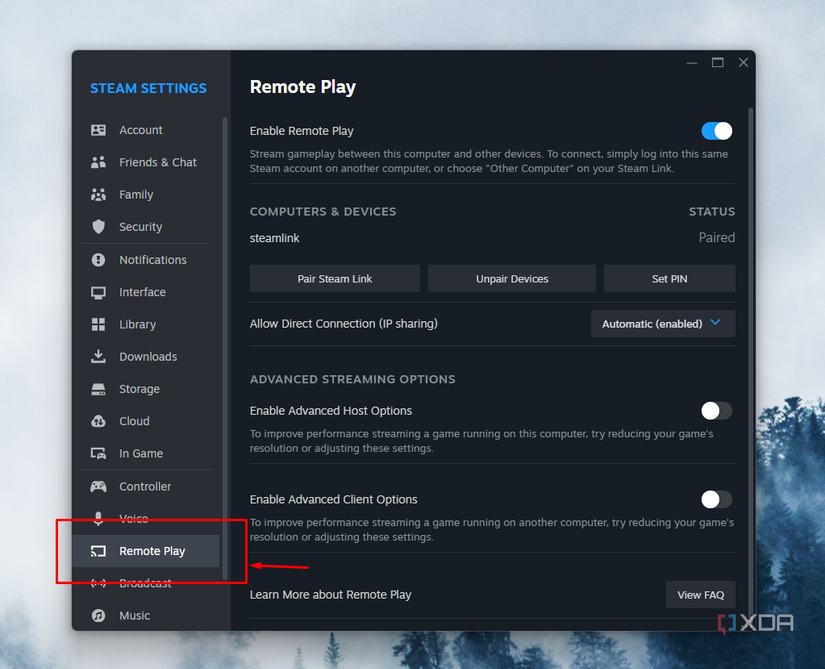Toggle Enable Advanced Host Options
Image resolution: width=825 pixels, height=669 pixels.
(x=716, y=411)
